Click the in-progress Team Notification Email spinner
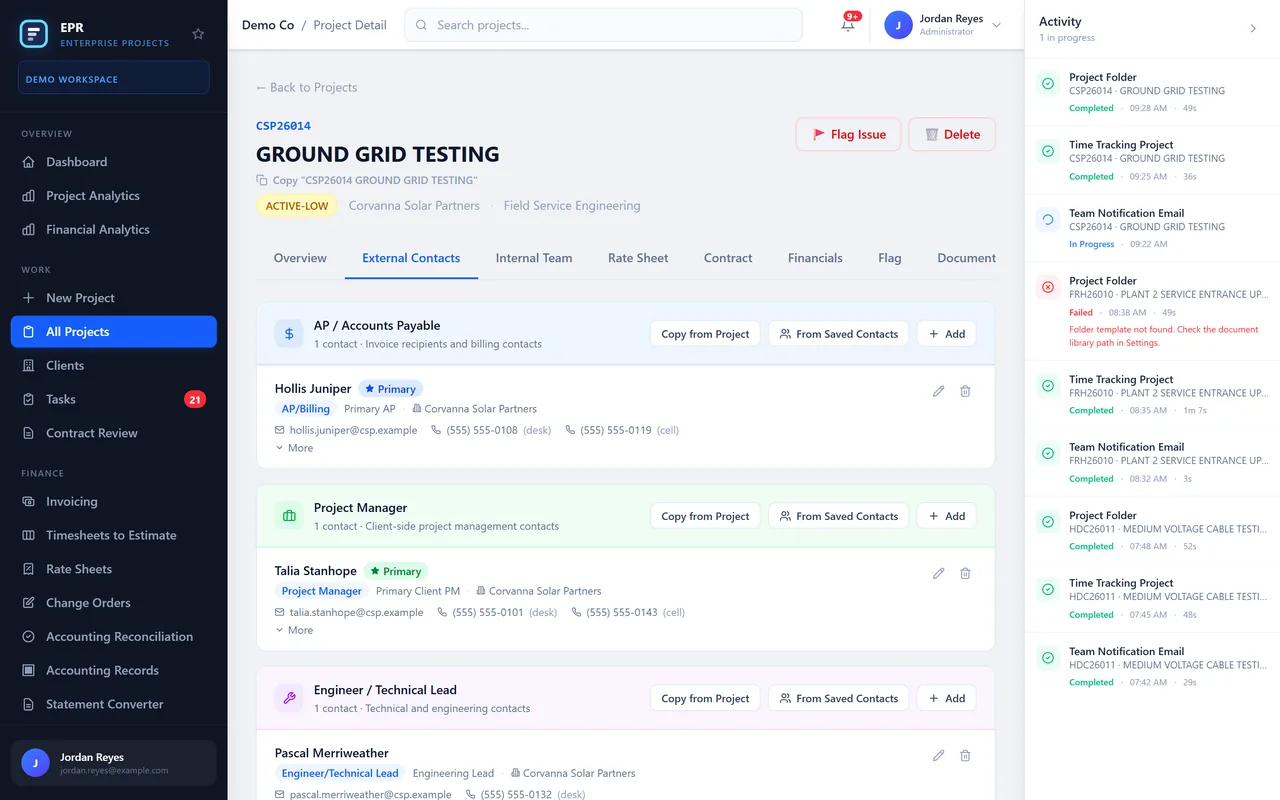 1048,219
